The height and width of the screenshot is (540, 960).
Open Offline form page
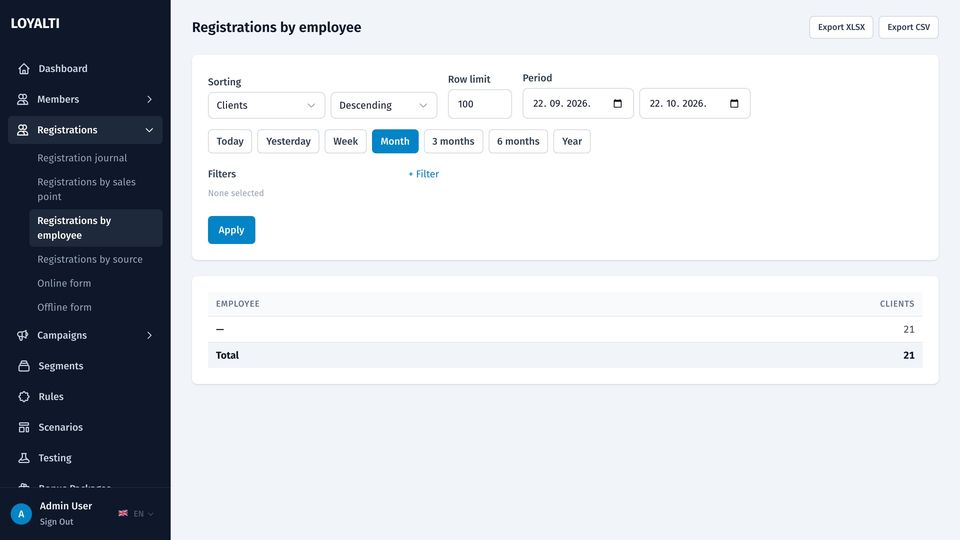click(64, 307)
